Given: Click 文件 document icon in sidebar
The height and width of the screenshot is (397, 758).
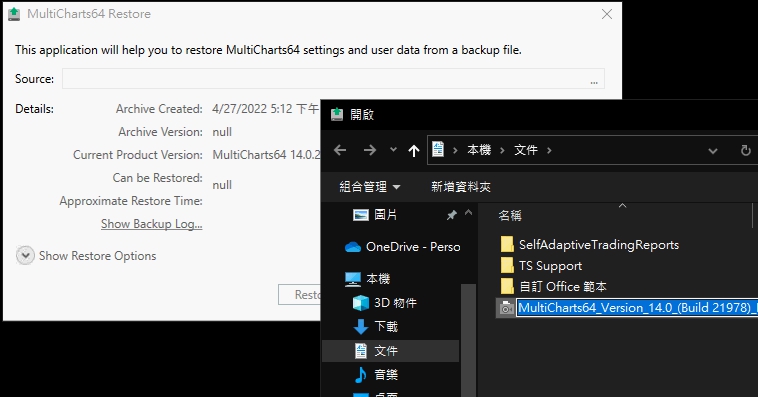Looking at the screenshot, I should pos(361,351).
